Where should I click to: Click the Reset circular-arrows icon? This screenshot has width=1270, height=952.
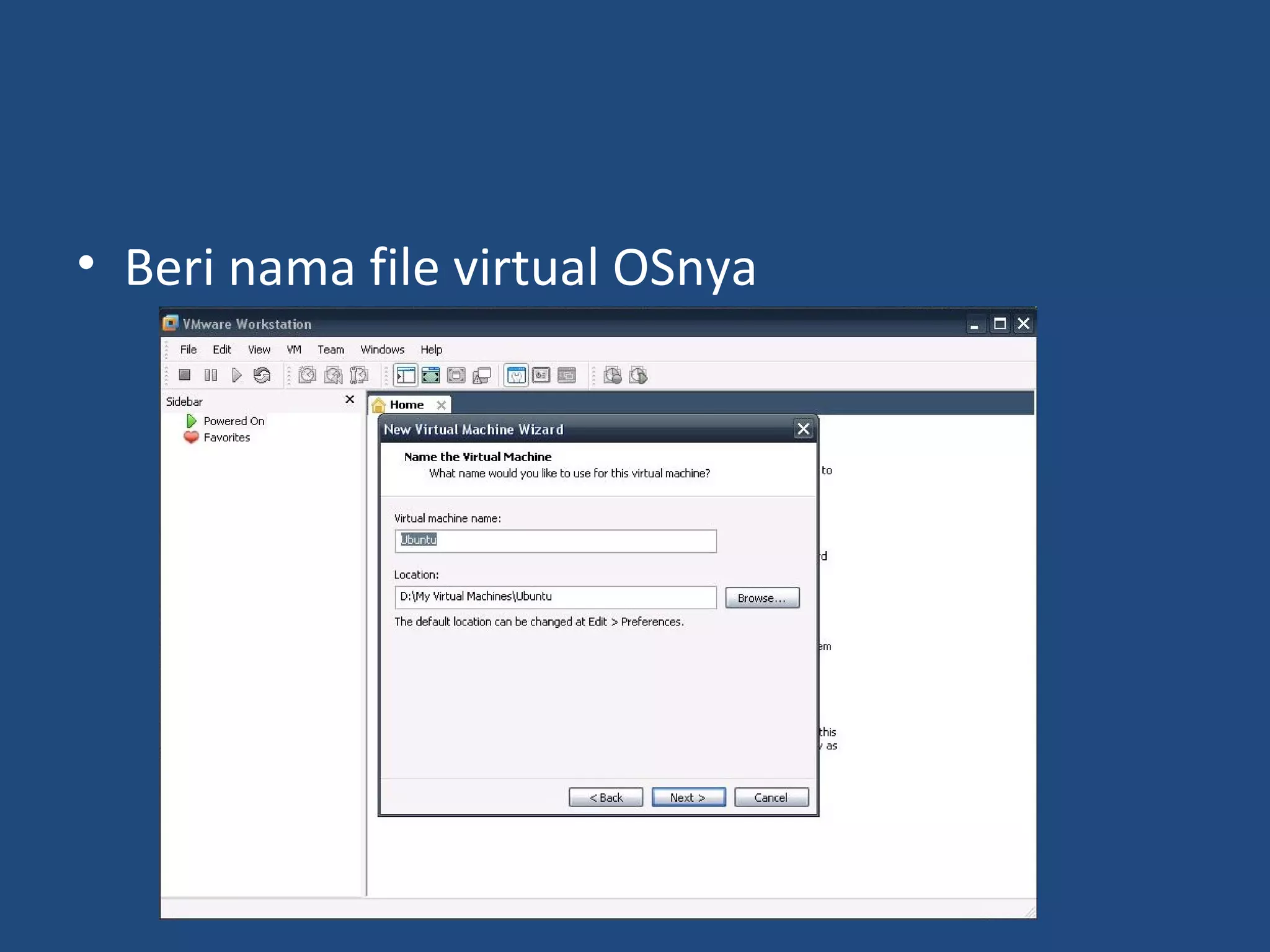(x=262, y=375)
